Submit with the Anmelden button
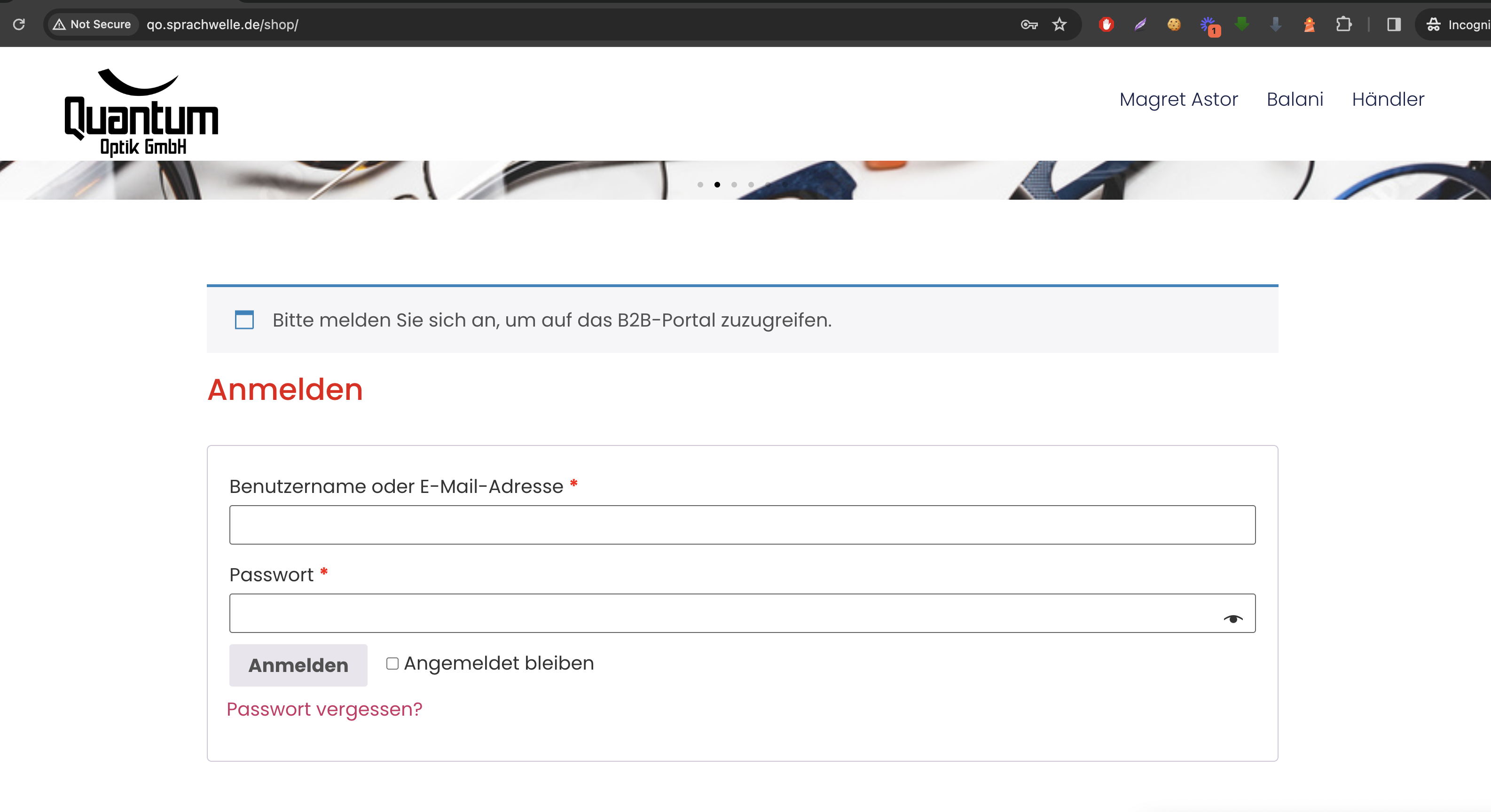The image size is (1491, 812). point(298,665)
